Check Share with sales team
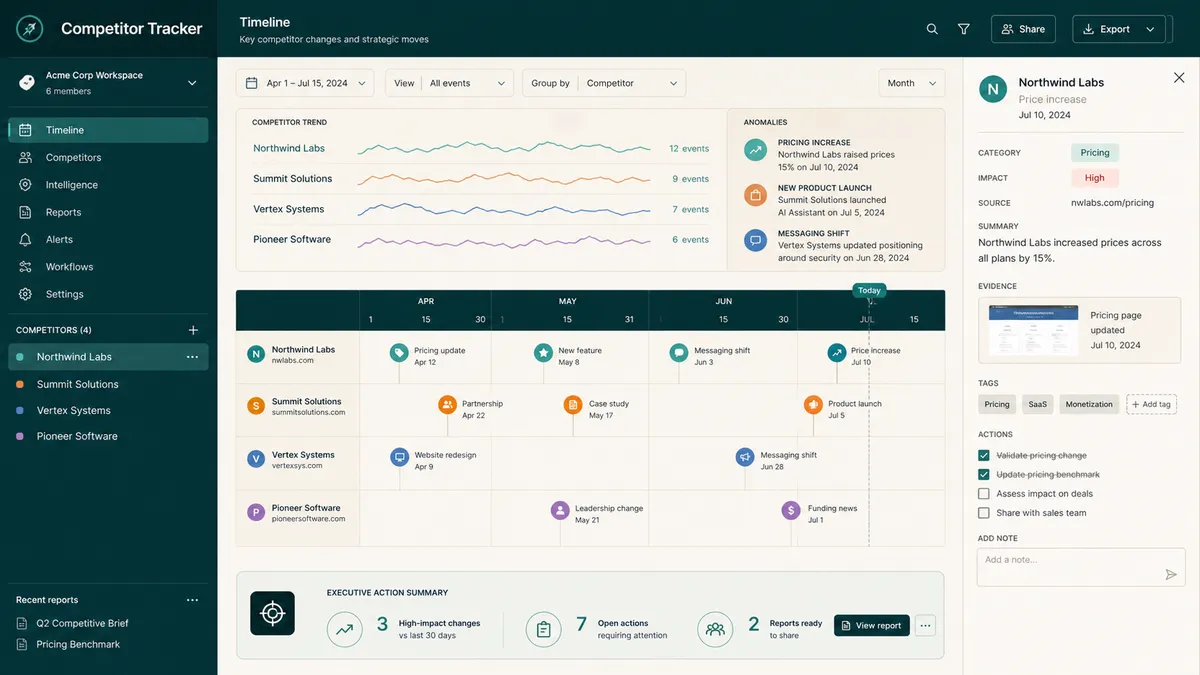The width and height of the screenshot is (1200, 675). (984, 513)
